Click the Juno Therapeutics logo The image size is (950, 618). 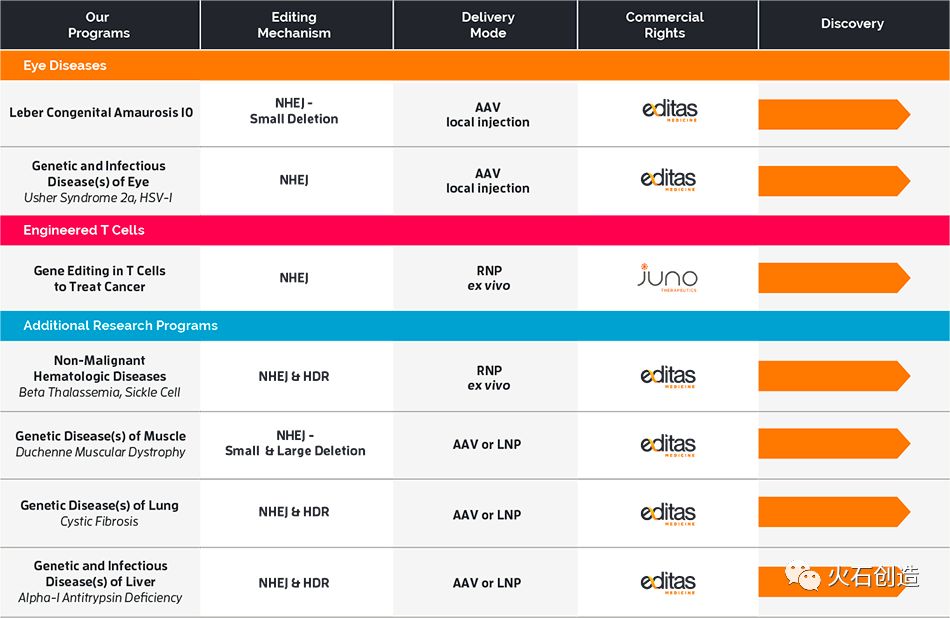(x=667, y=277)
